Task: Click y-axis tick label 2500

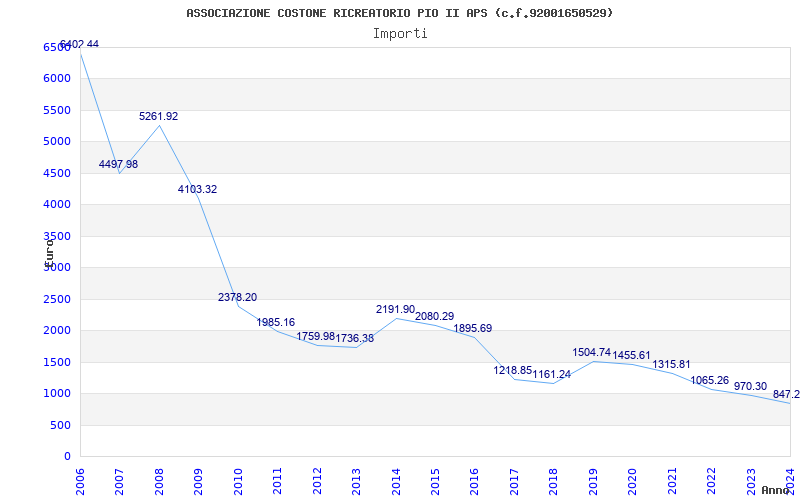Action: point(57,299)
